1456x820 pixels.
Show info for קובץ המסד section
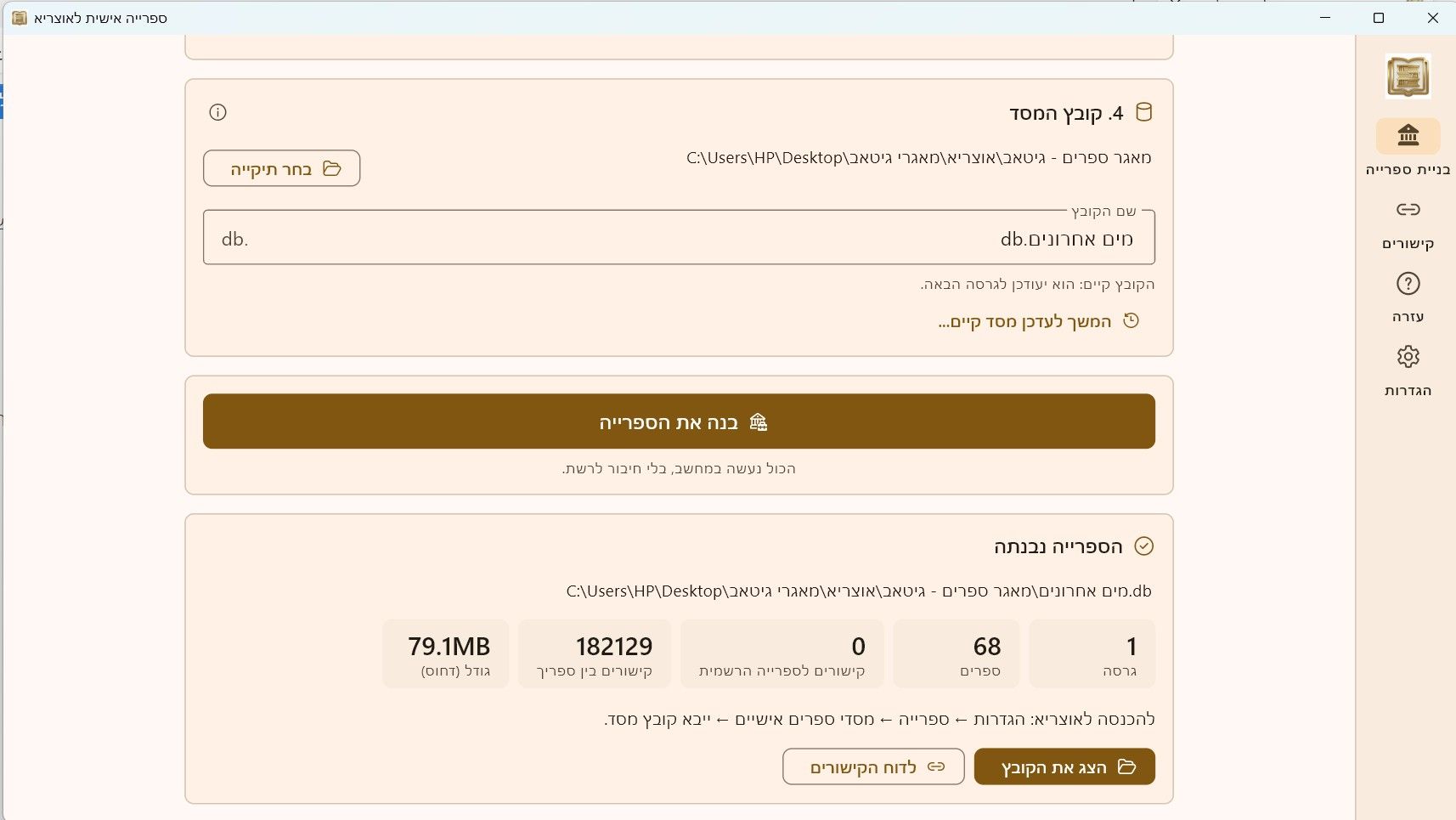(x=217, y=112)
